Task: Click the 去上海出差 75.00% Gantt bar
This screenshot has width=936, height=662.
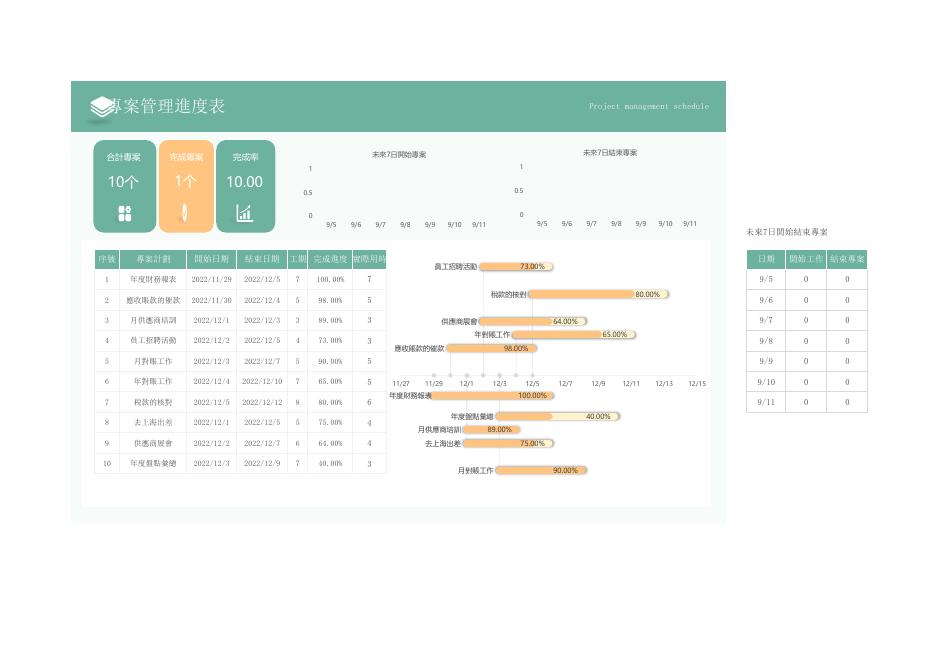Action: 509,444
